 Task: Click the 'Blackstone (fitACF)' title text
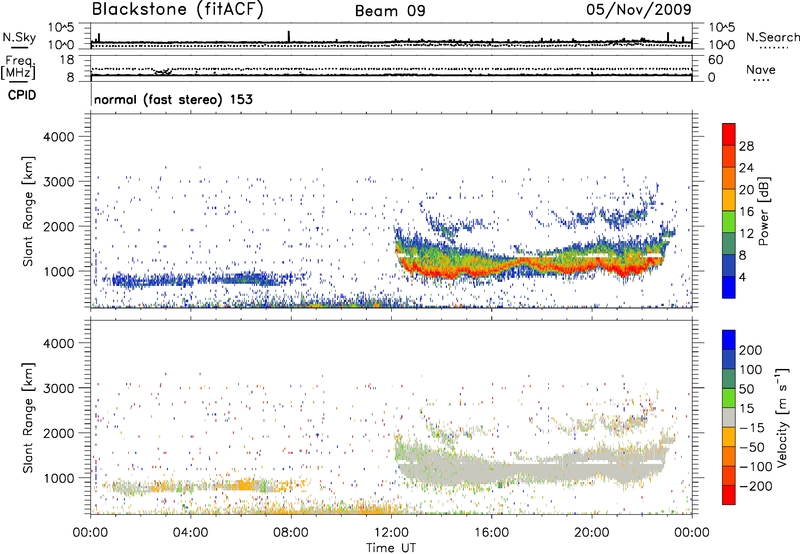pyautogui.click(x=178, y=10)
